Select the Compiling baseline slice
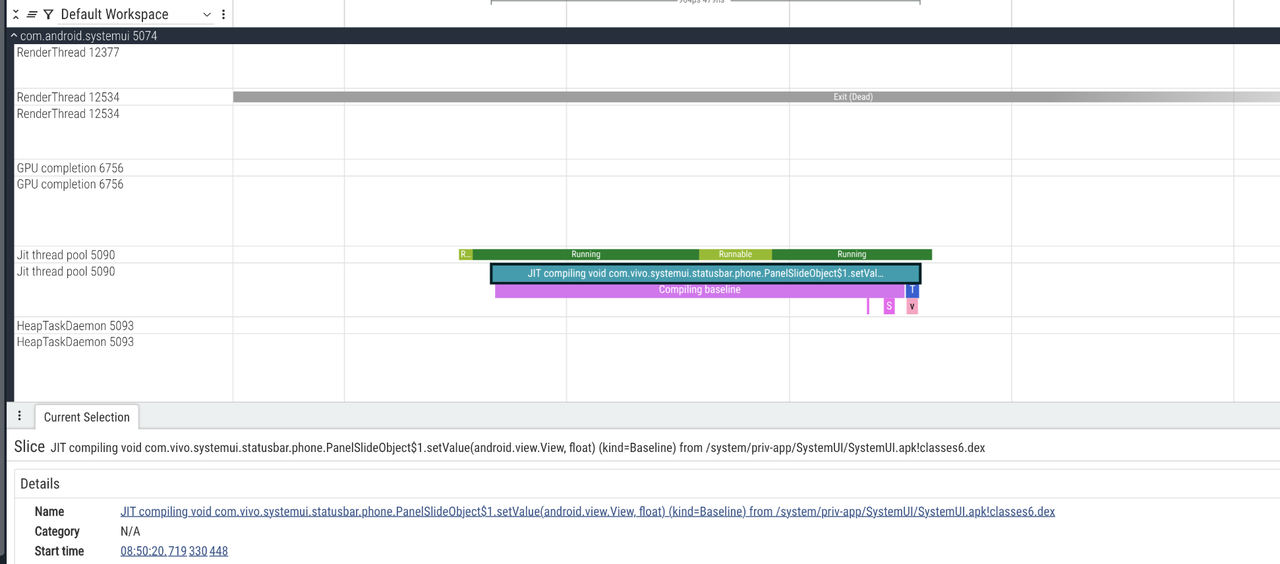Screen dimensions: 1280x564 pos(699,290)
